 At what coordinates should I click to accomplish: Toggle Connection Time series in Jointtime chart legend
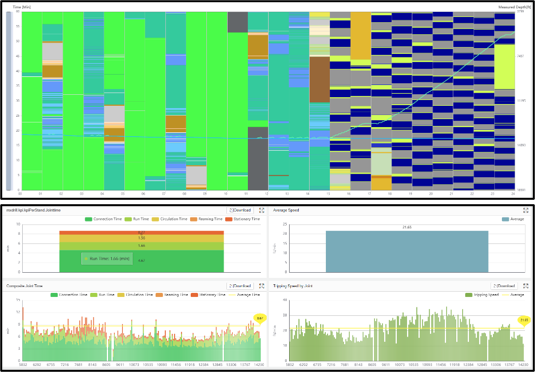104,219
